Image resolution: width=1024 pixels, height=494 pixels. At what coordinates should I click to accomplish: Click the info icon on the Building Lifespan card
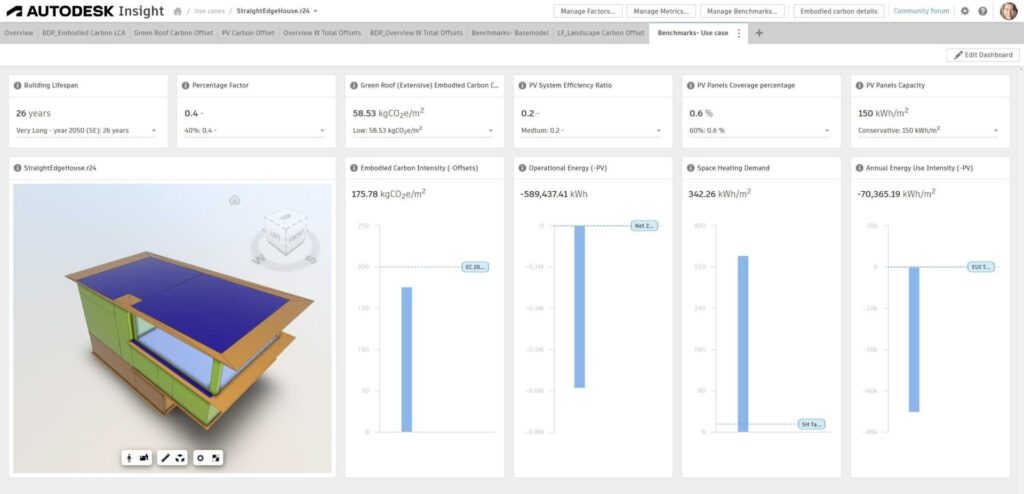coord(18,86)
